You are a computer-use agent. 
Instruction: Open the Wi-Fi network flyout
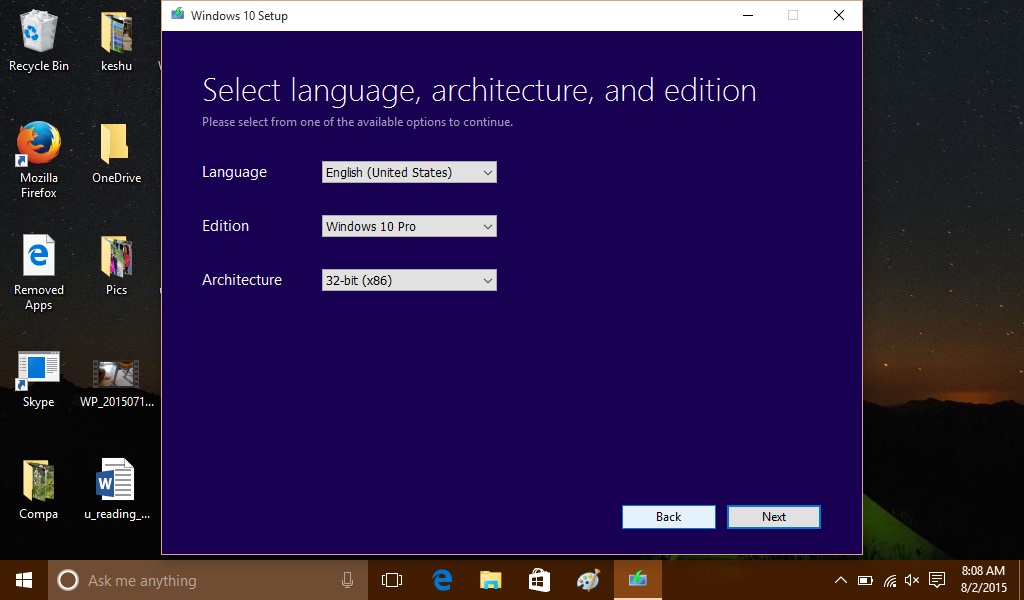tap(889, 580)
